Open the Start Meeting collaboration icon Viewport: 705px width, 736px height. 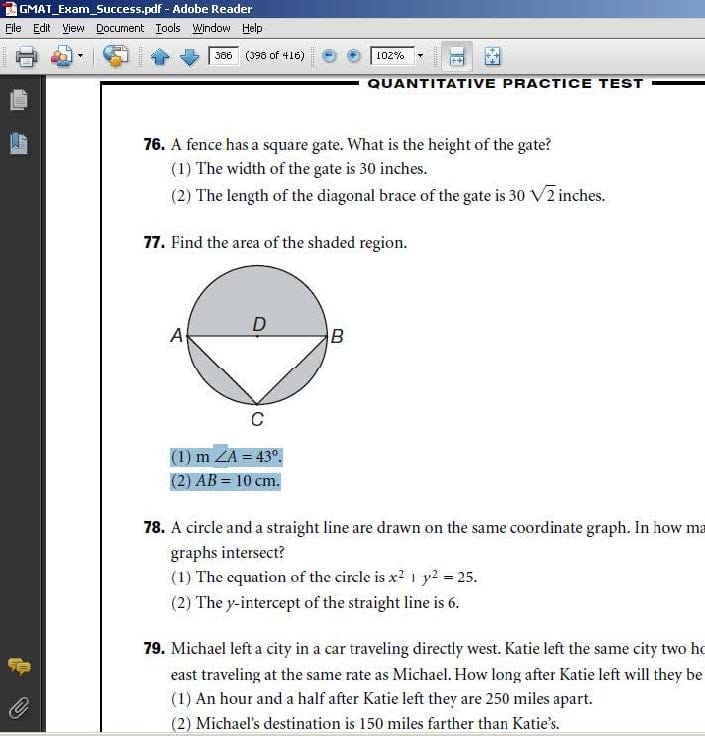(61, 56)
